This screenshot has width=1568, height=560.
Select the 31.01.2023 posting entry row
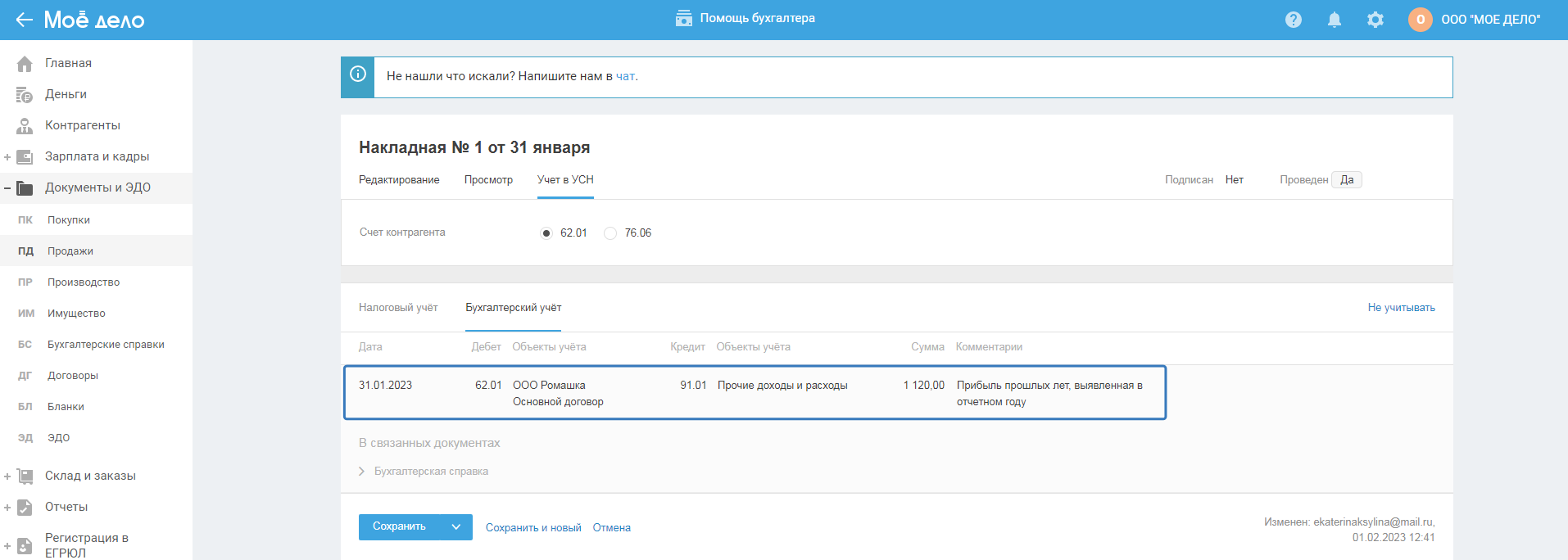pos(754,393)
